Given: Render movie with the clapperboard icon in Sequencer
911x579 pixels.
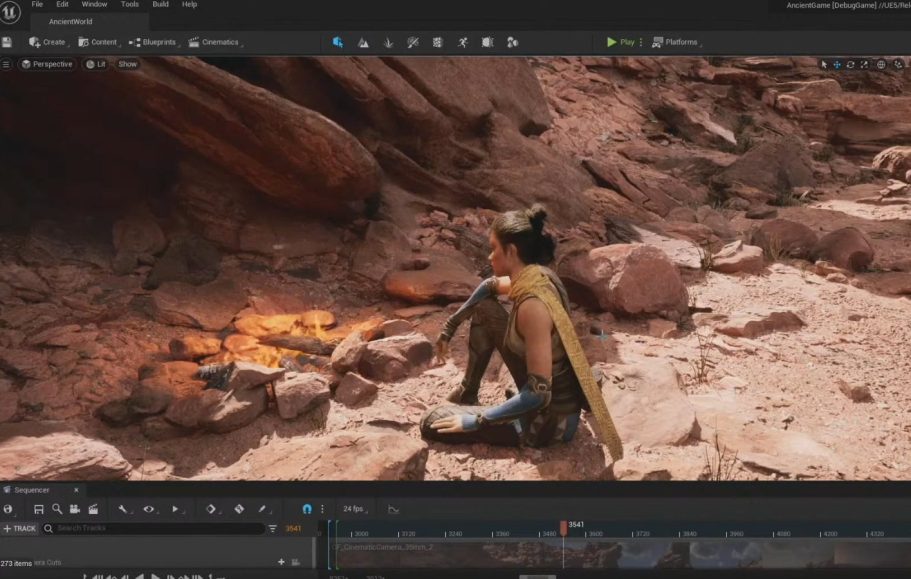Looking at the screenshot, I should tap(93, 509).
